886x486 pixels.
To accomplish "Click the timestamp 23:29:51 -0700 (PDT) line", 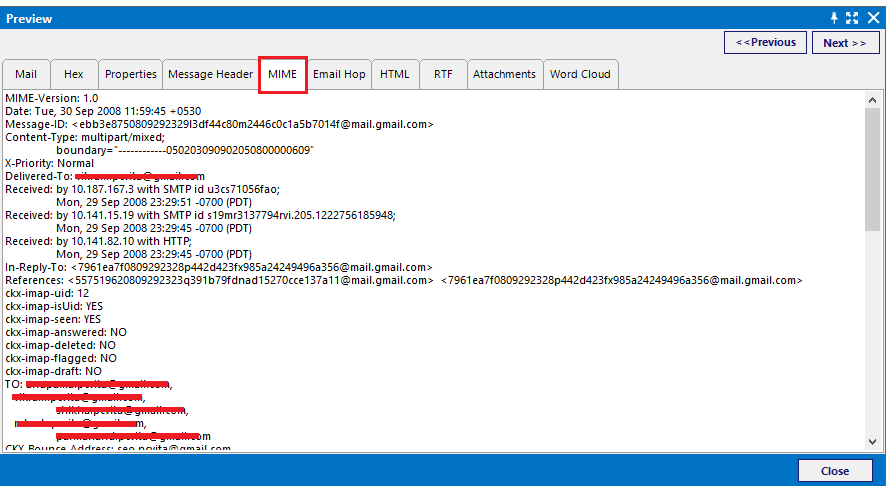I will point(154,202).
